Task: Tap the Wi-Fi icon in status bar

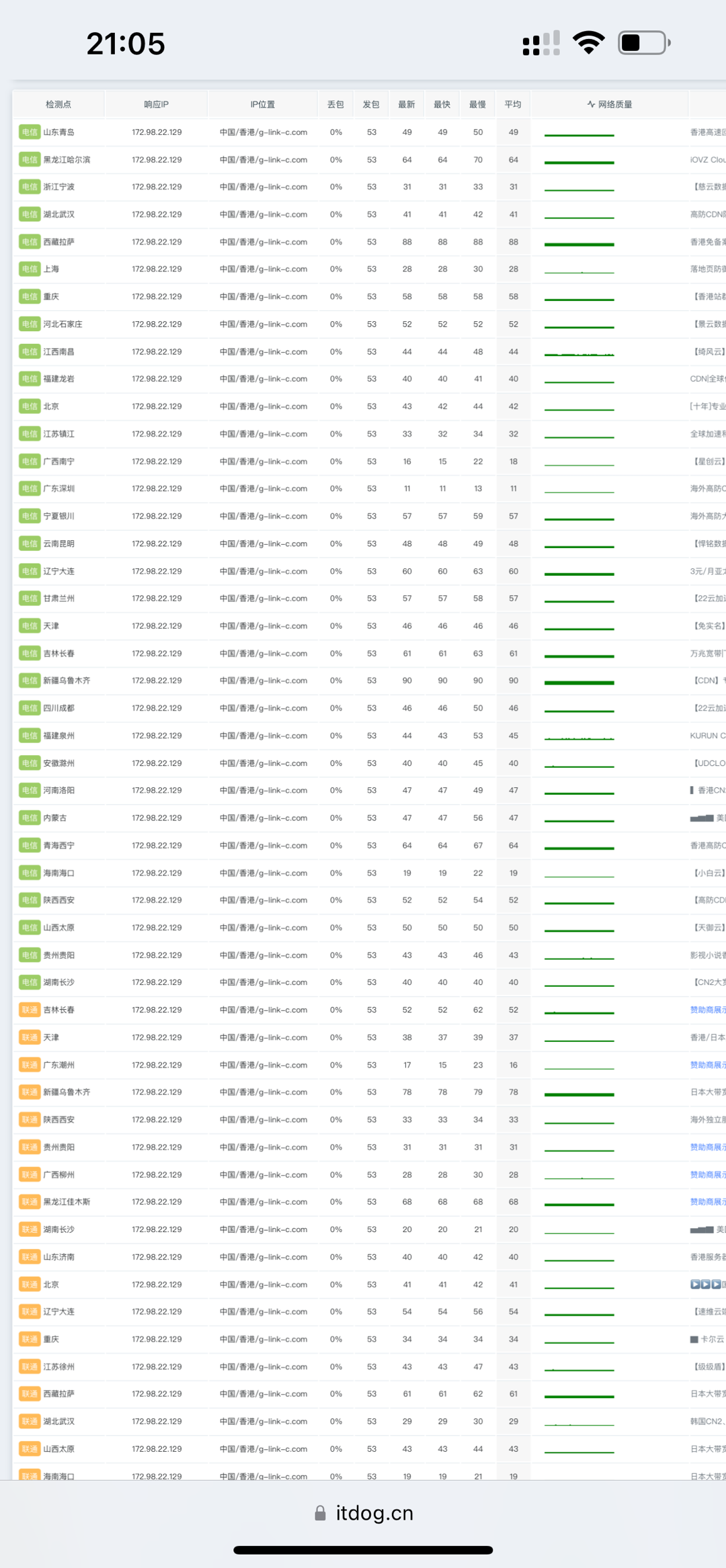Action: tap(588, 43)
